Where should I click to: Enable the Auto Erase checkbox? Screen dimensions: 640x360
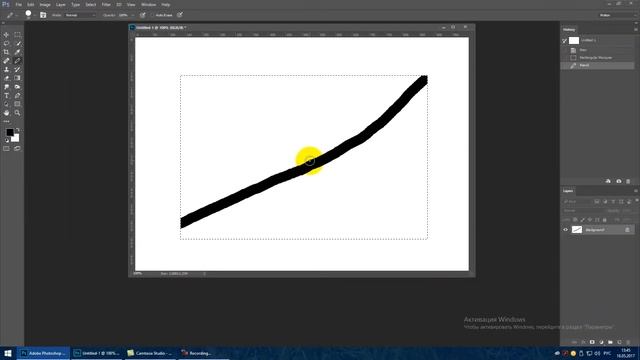pos(152,15)
